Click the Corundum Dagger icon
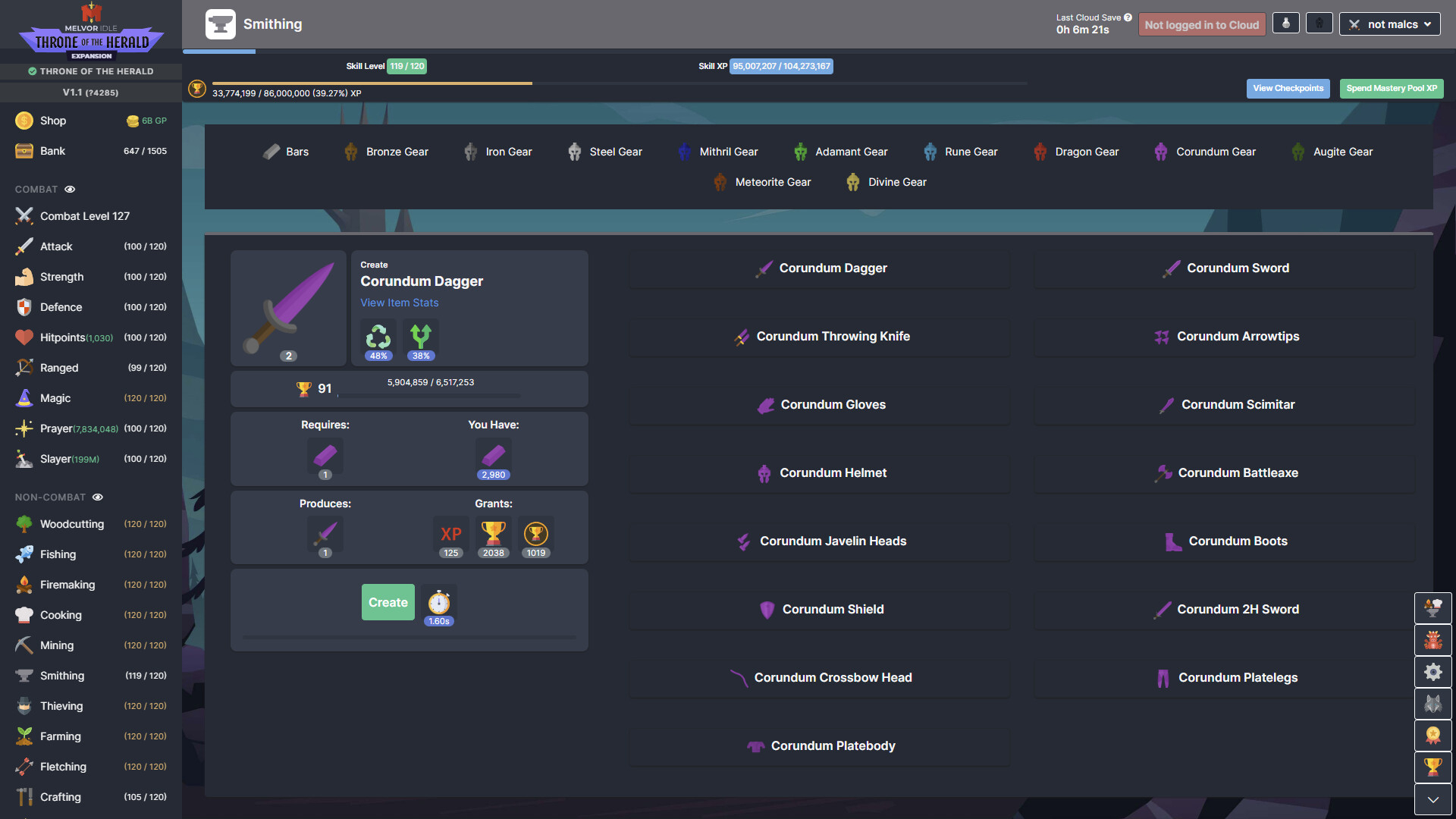This screenshot has height=819, width=1456. click(x=763, y=268)
